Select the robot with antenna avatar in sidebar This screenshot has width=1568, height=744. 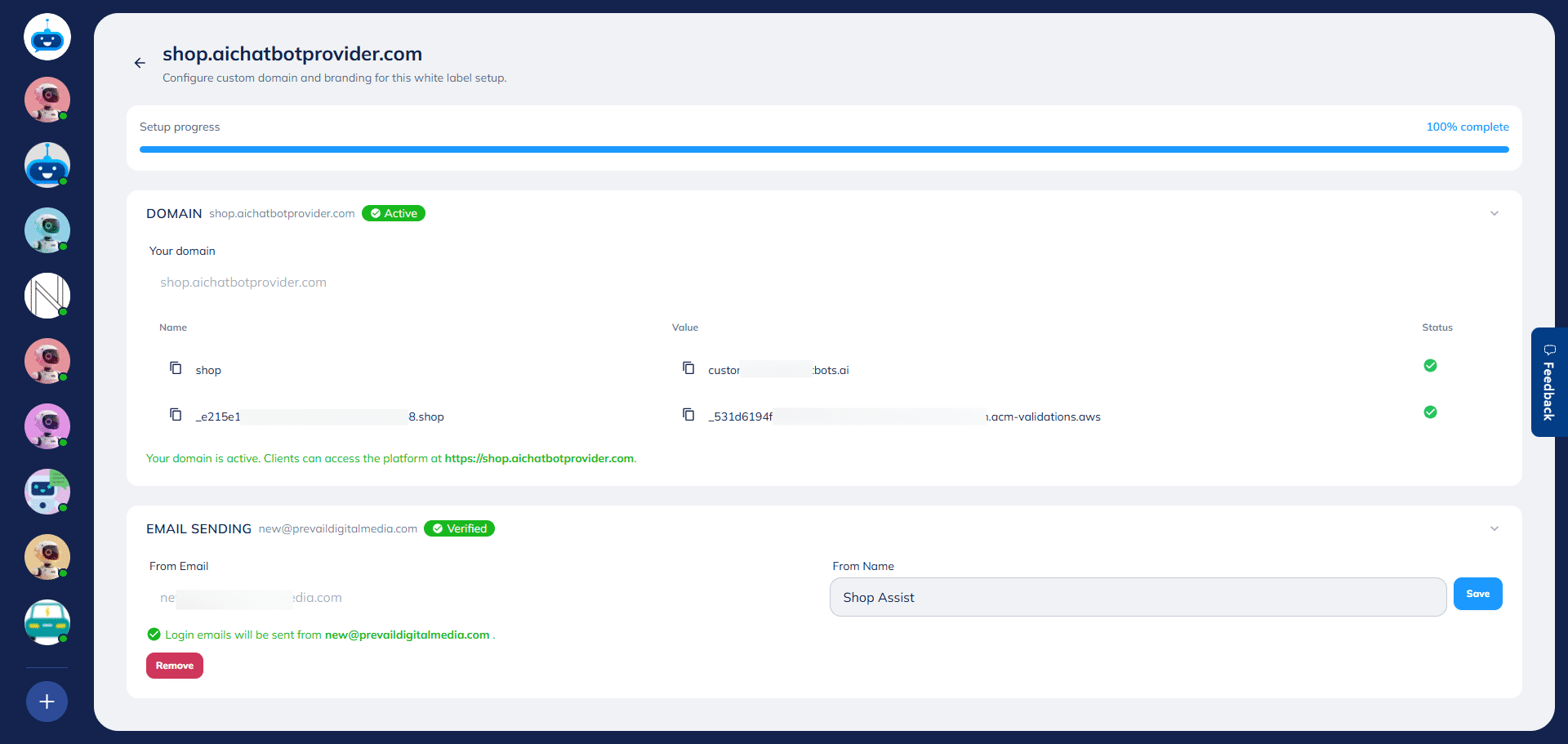(47, 164)
